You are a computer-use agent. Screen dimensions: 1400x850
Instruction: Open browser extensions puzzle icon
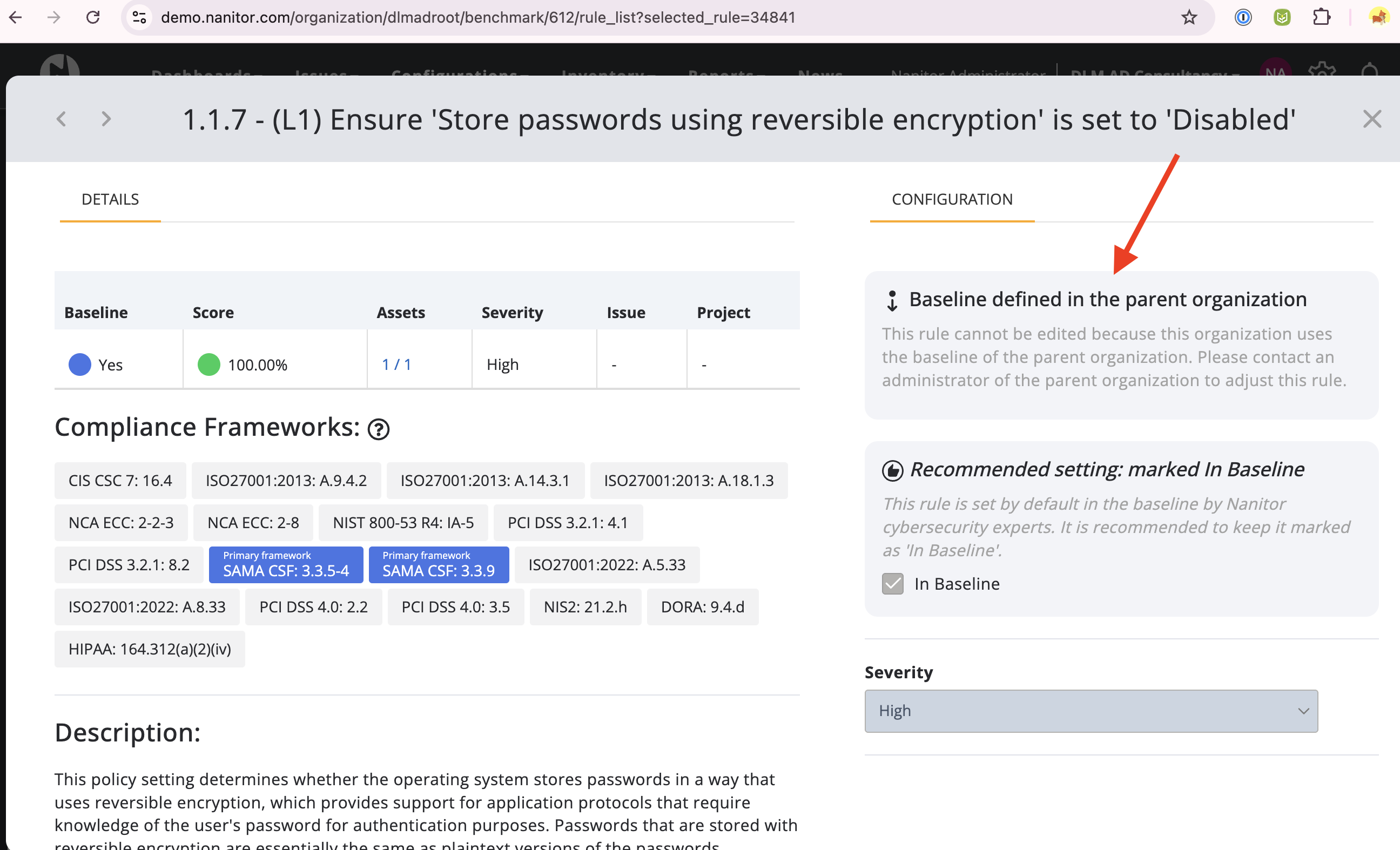[1322, 18]
